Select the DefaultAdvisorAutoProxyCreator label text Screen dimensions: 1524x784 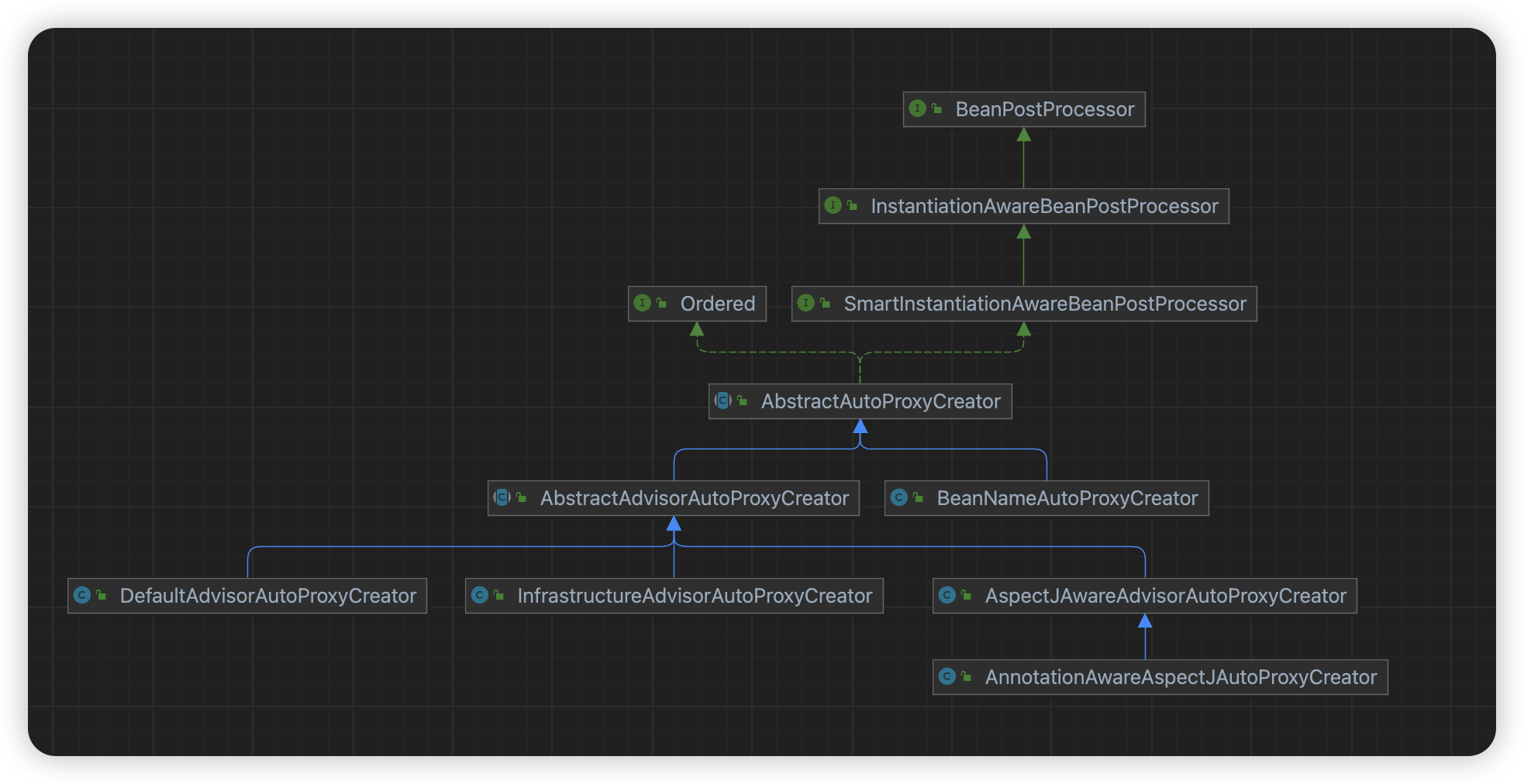tap(268, 596)
